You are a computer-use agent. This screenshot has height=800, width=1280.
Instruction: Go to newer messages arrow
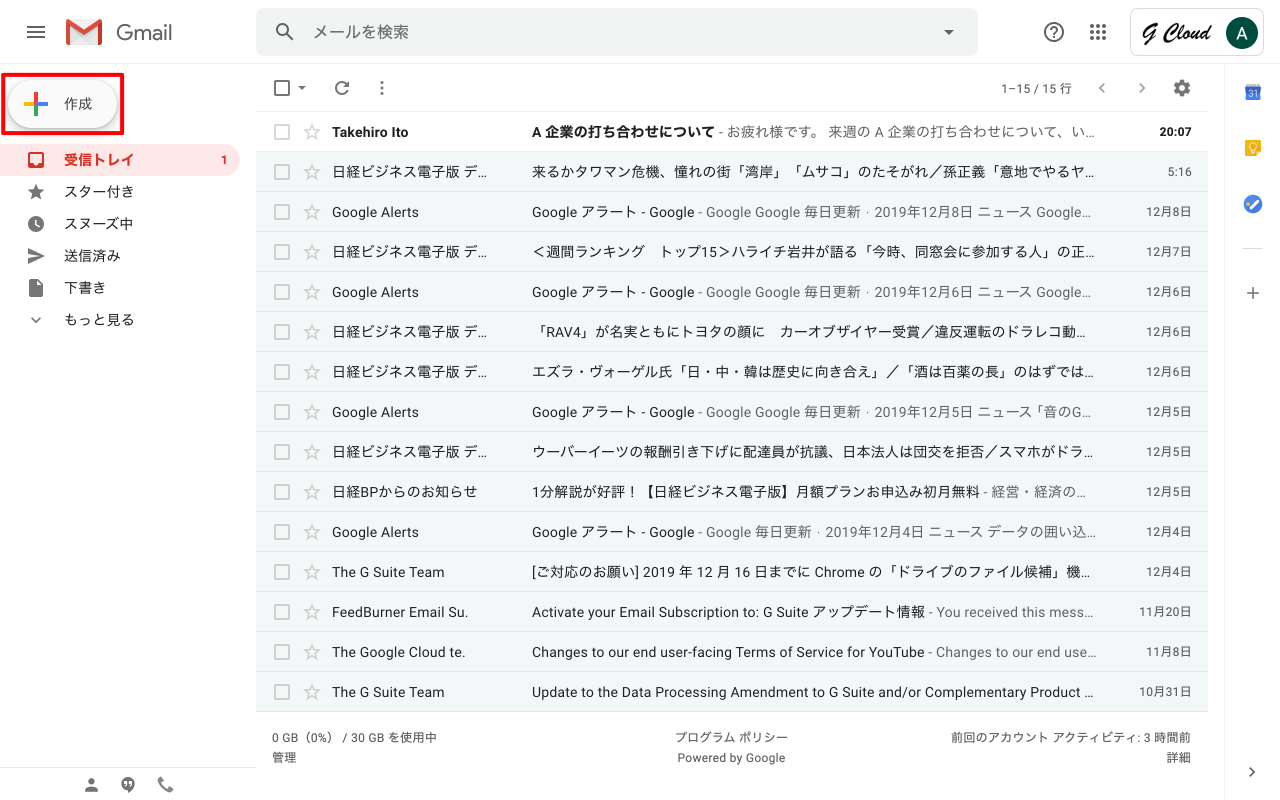1102,88
